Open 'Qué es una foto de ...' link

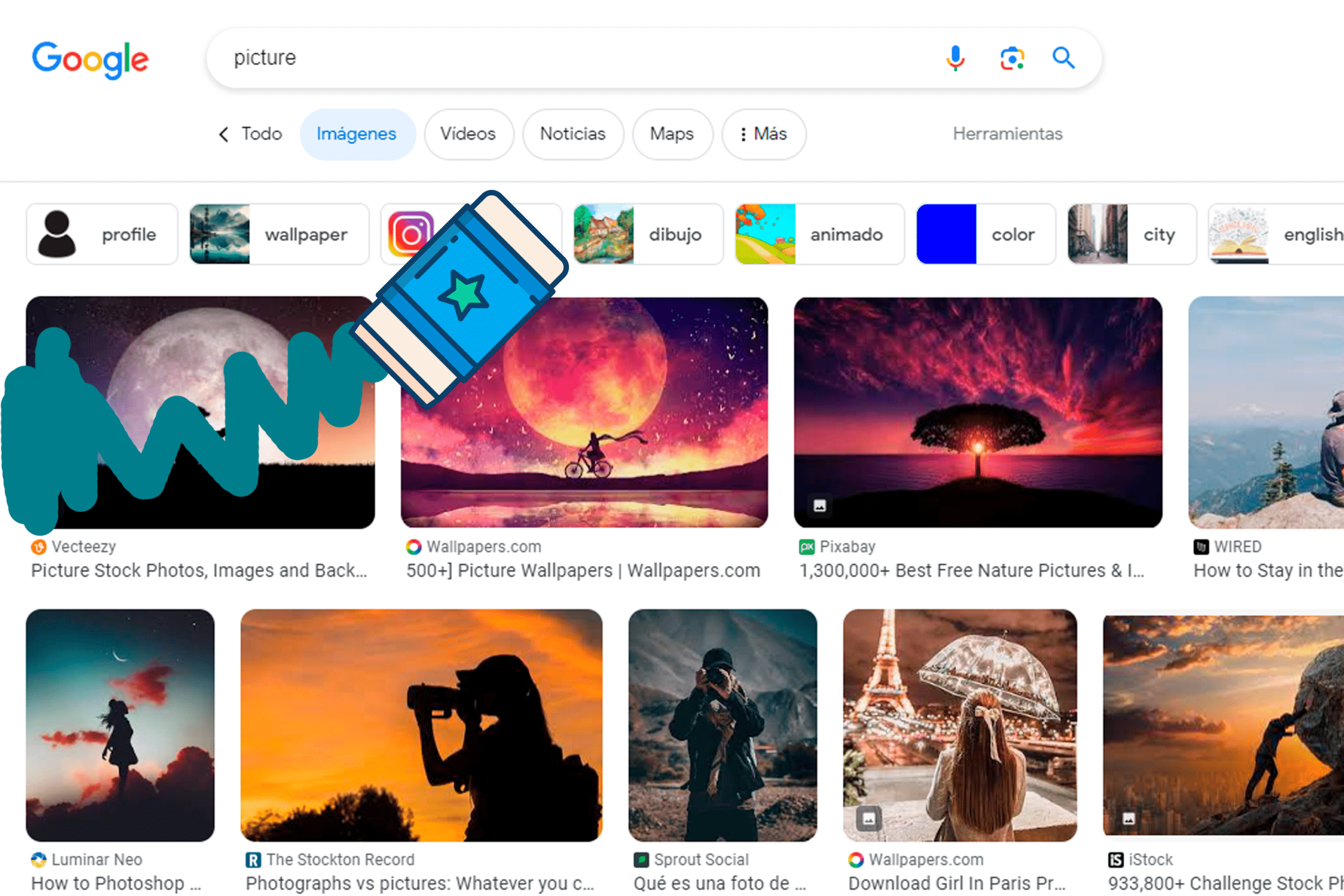pos(720,883)
